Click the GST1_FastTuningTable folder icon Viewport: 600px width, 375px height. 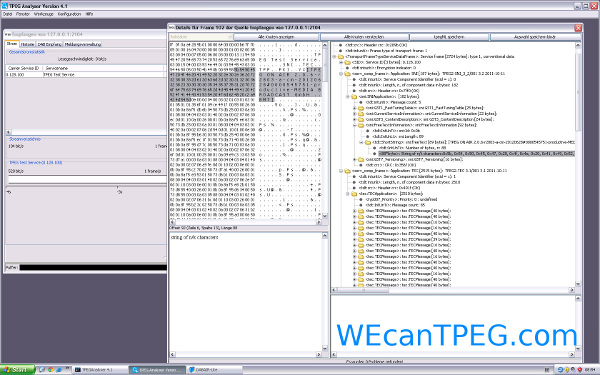click(361, 108)
